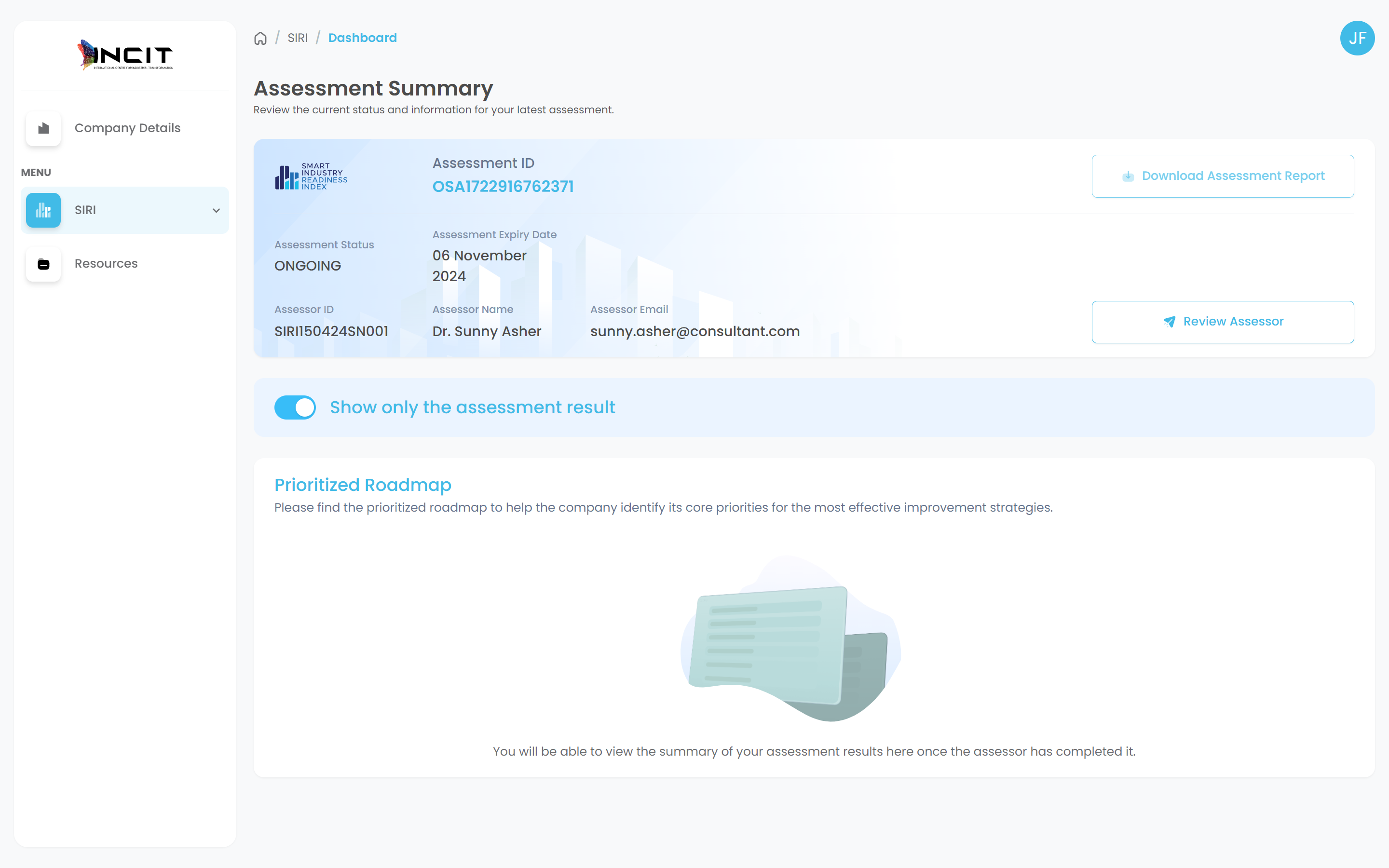This screenshot has width=1389, height=868.
Task: Click the home icon in breadcrumb
Action: 260,38
